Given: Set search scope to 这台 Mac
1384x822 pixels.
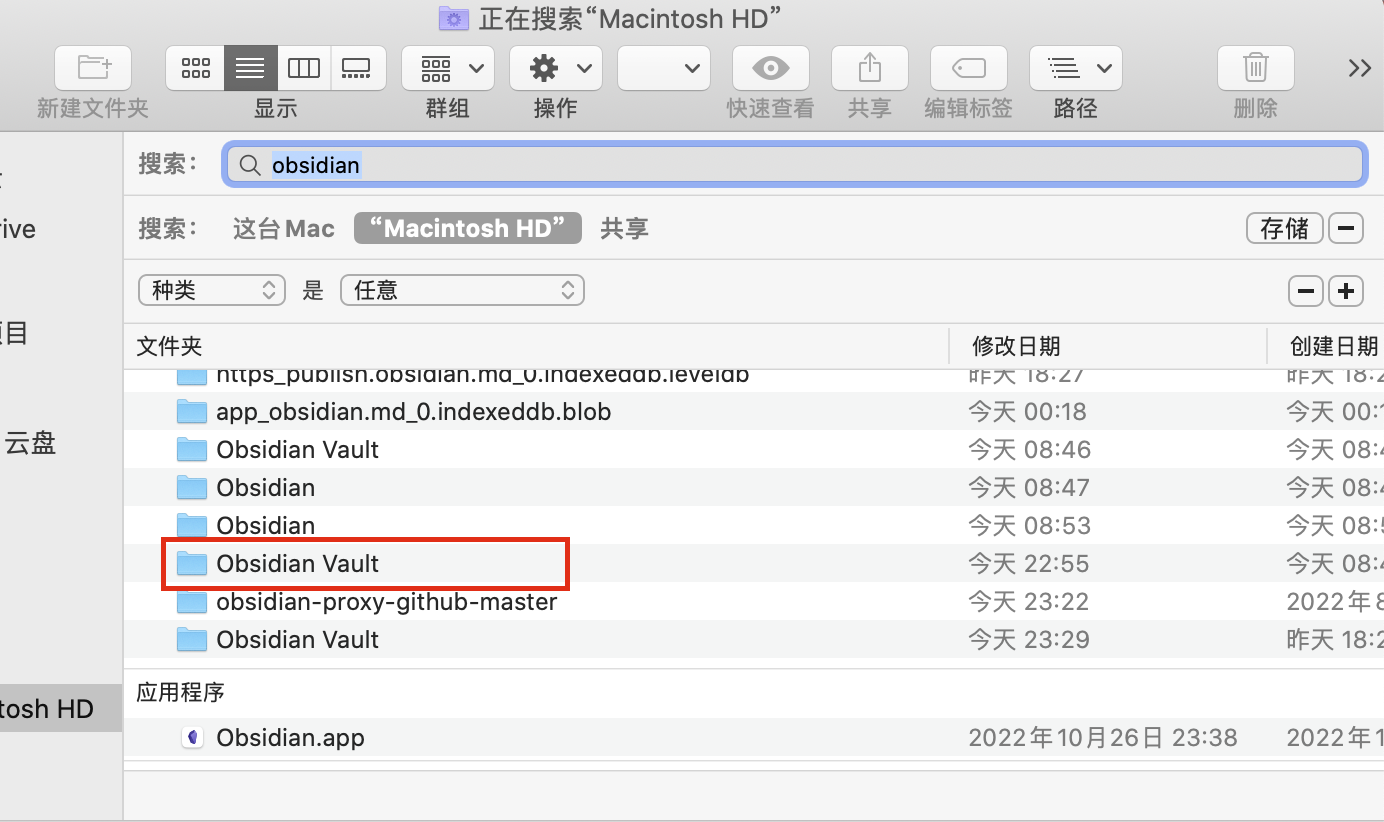Looking at the screenshot, I should (284, 228).
